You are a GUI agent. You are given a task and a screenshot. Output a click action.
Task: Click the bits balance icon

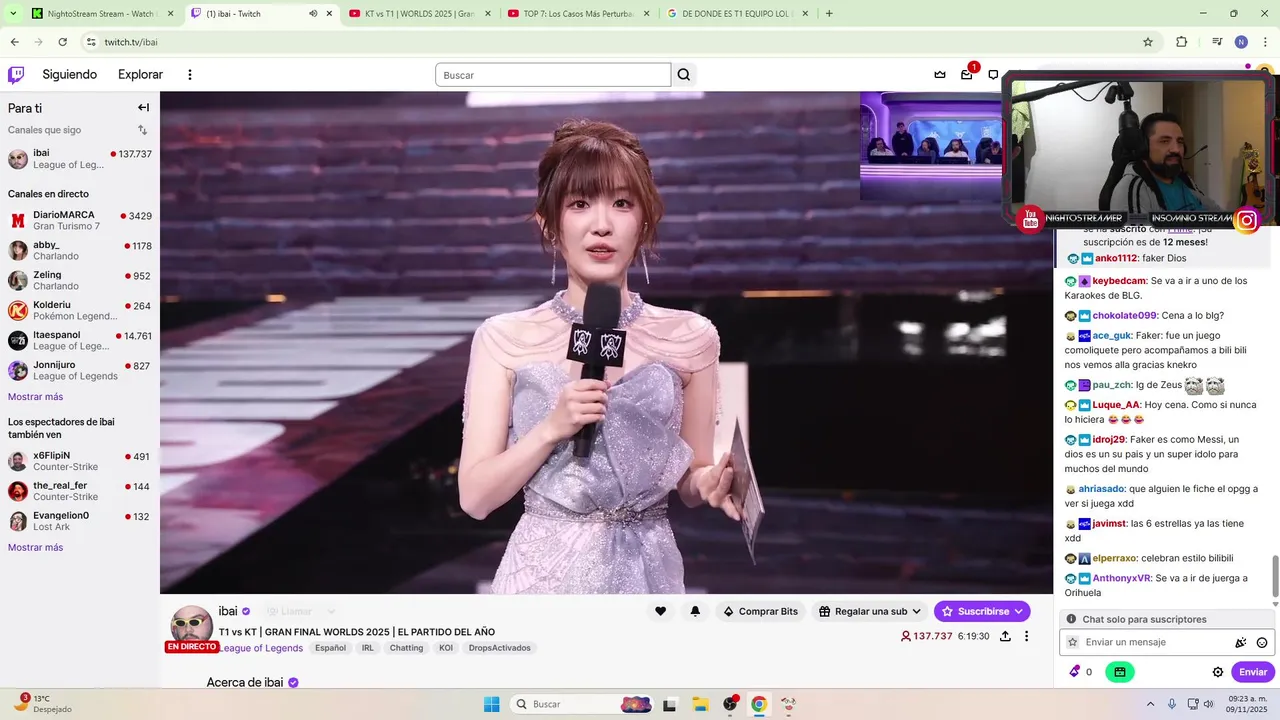(1075, 672)
